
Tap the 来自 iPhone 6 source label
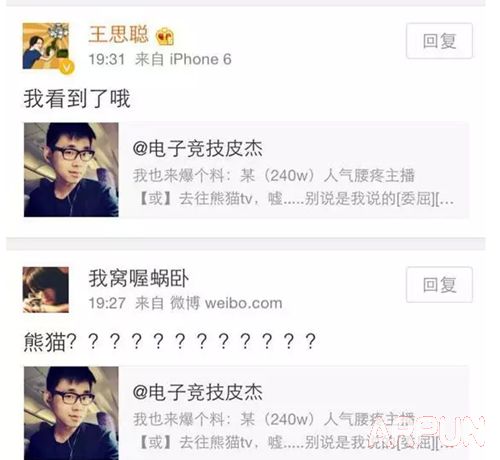pyautogui.click(x=183, y=59)
